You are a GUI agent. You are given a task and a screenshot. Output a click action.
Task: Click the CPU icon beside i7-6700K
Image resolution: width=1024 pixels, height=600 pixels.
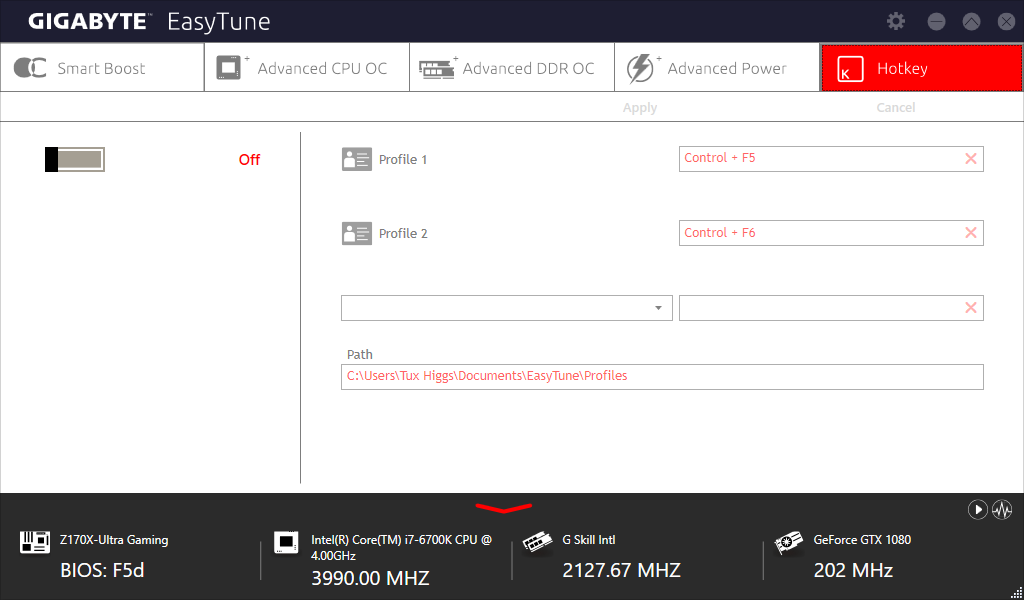(286, 543)
